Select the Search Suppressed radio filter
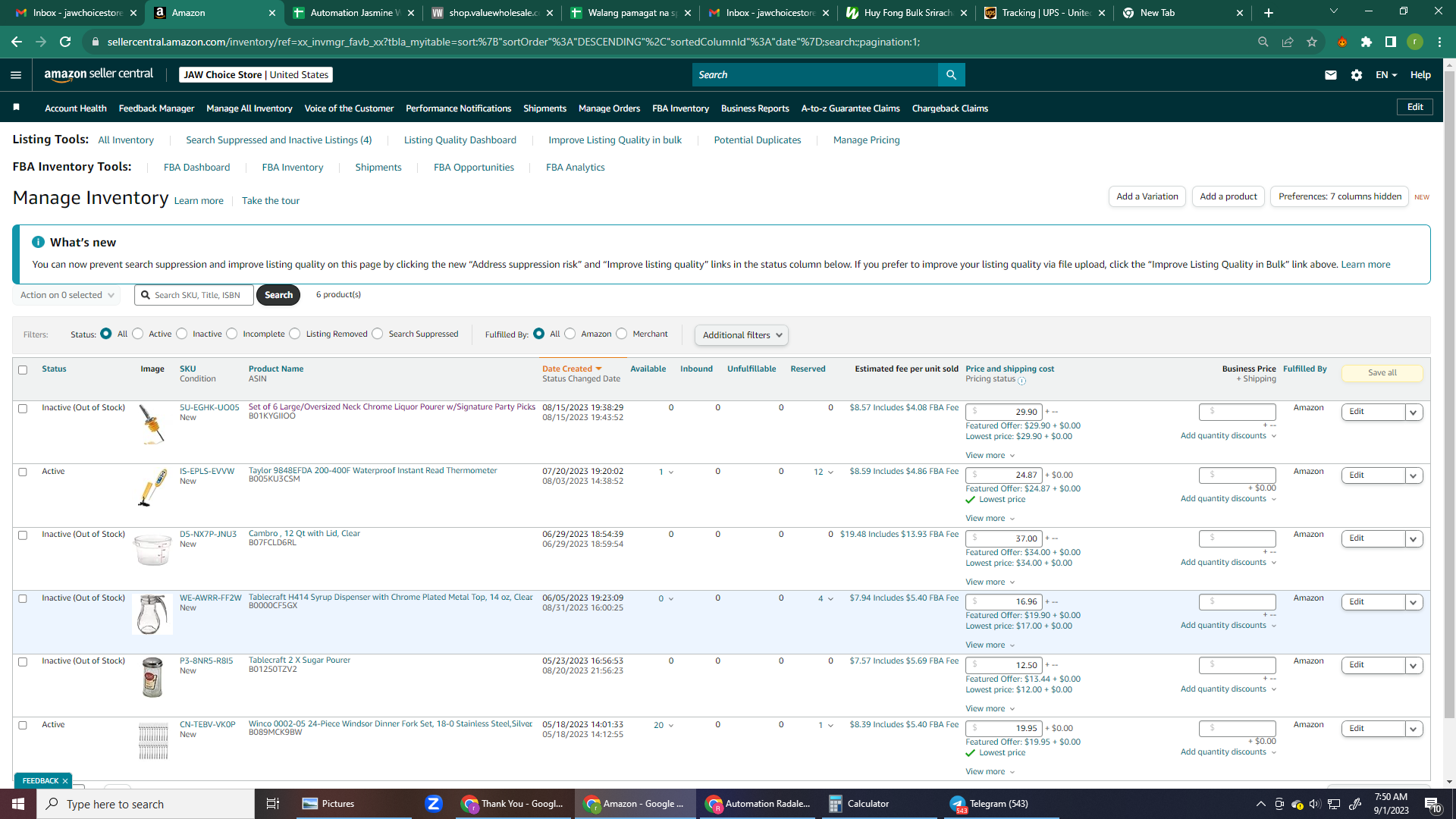1456x819 pixels. coord(378,334)
